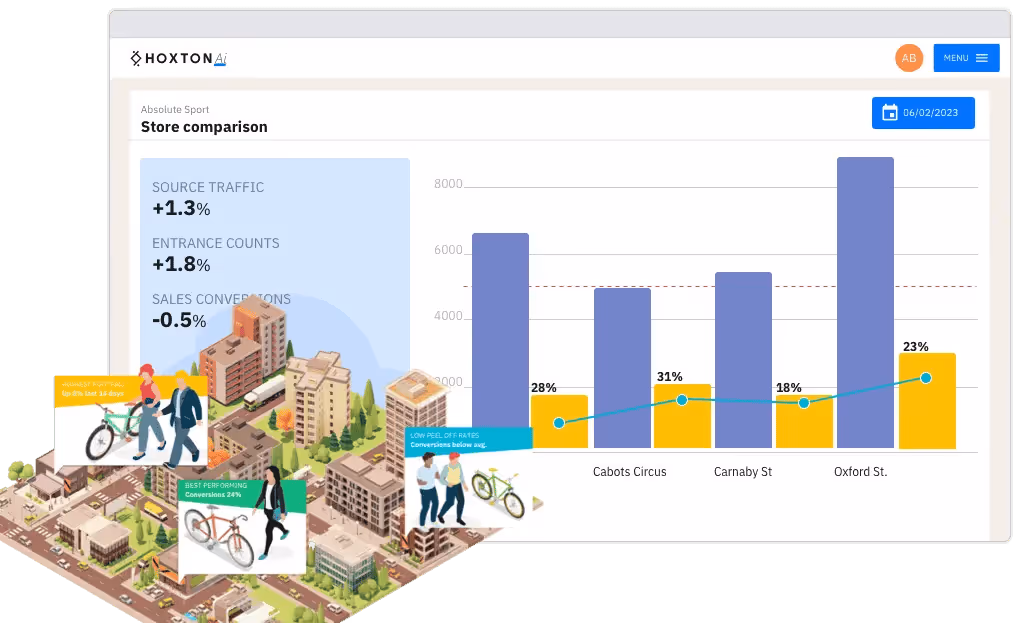This screenshot has width=1018, height=623.
Task: Click the Carnaby St axis label
Action: point(743,472)
